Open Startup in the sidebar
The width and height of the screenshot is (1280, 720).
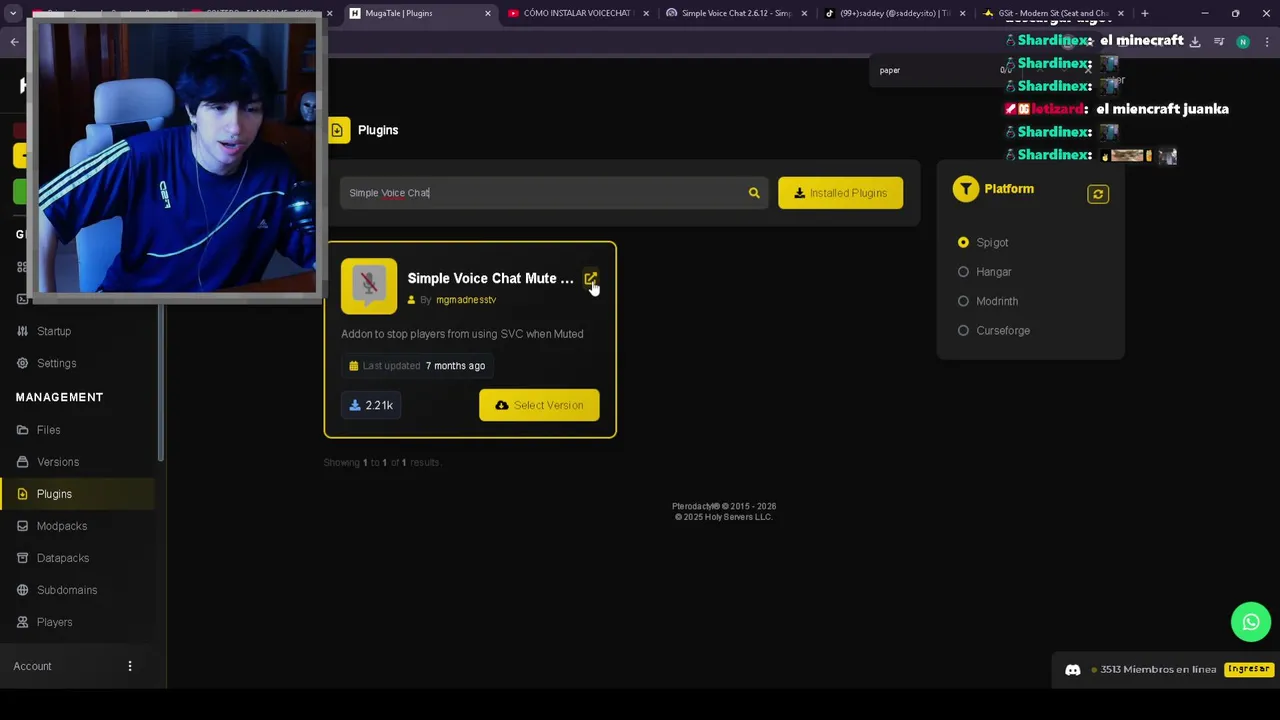click(x=54, y=331)
